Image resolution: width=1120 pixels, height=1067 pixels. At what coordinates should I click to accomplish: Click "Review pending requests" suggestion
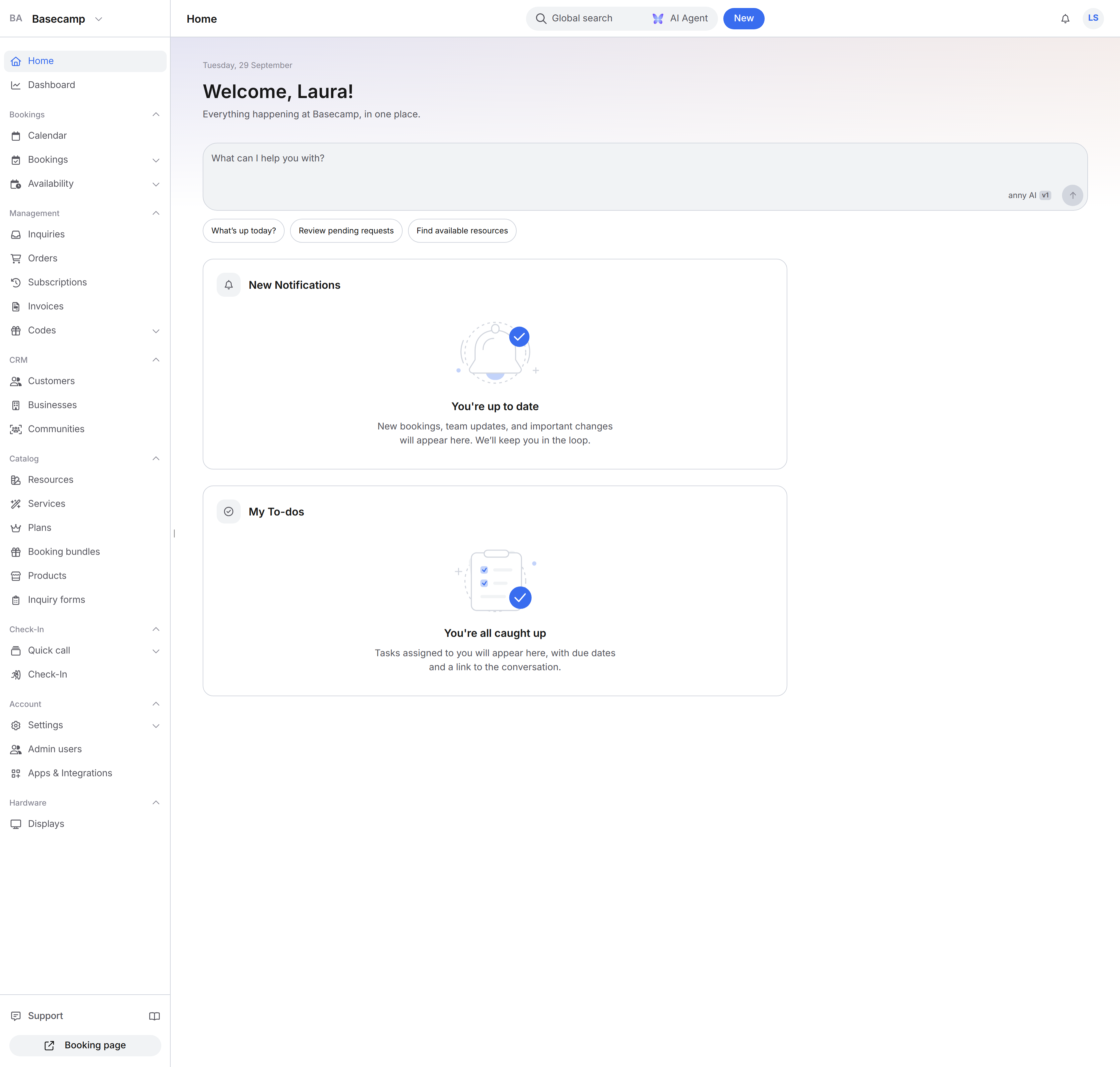coord(346,230)
